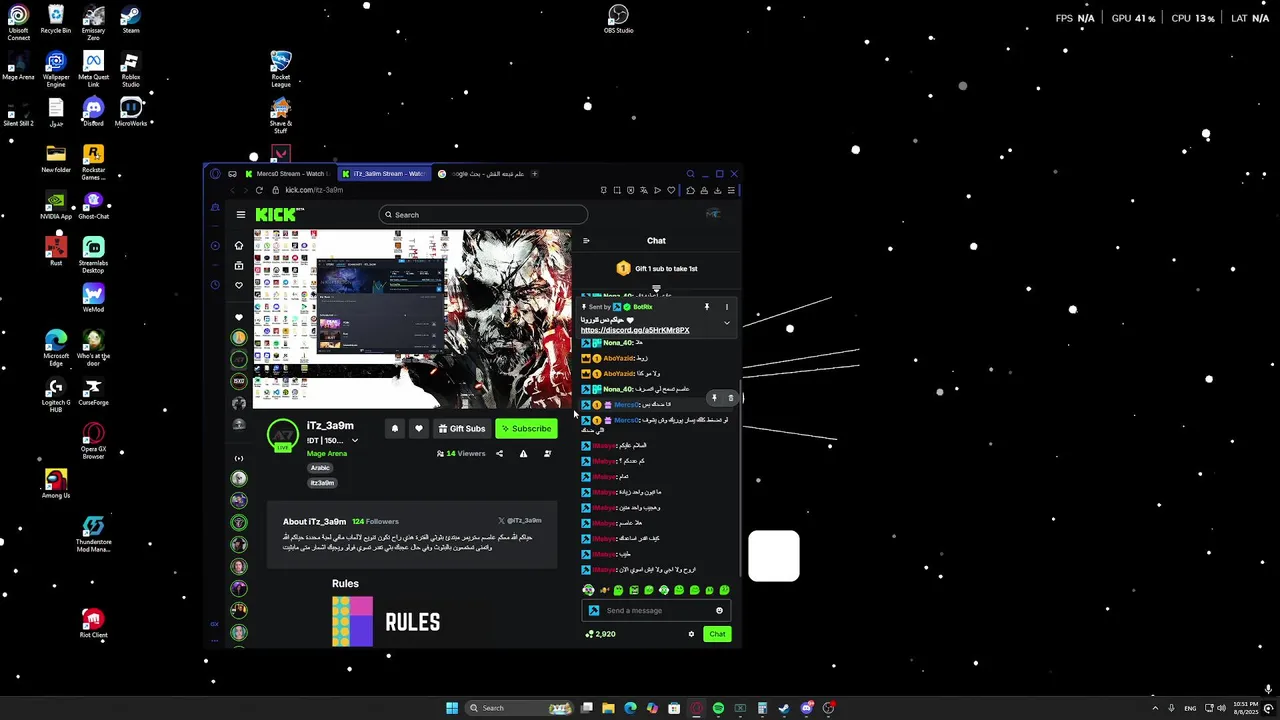Open Kick sidebar Following heart icon
This screenshot has height=720, width=1280.
point(239,285)
